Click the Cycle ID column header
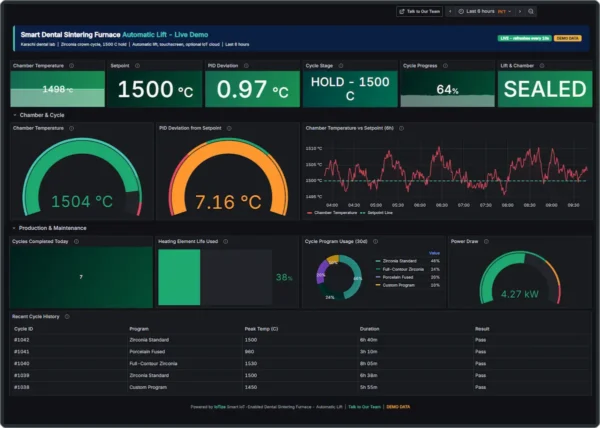The width and height of the screenshot is (600, 428). 24,329
